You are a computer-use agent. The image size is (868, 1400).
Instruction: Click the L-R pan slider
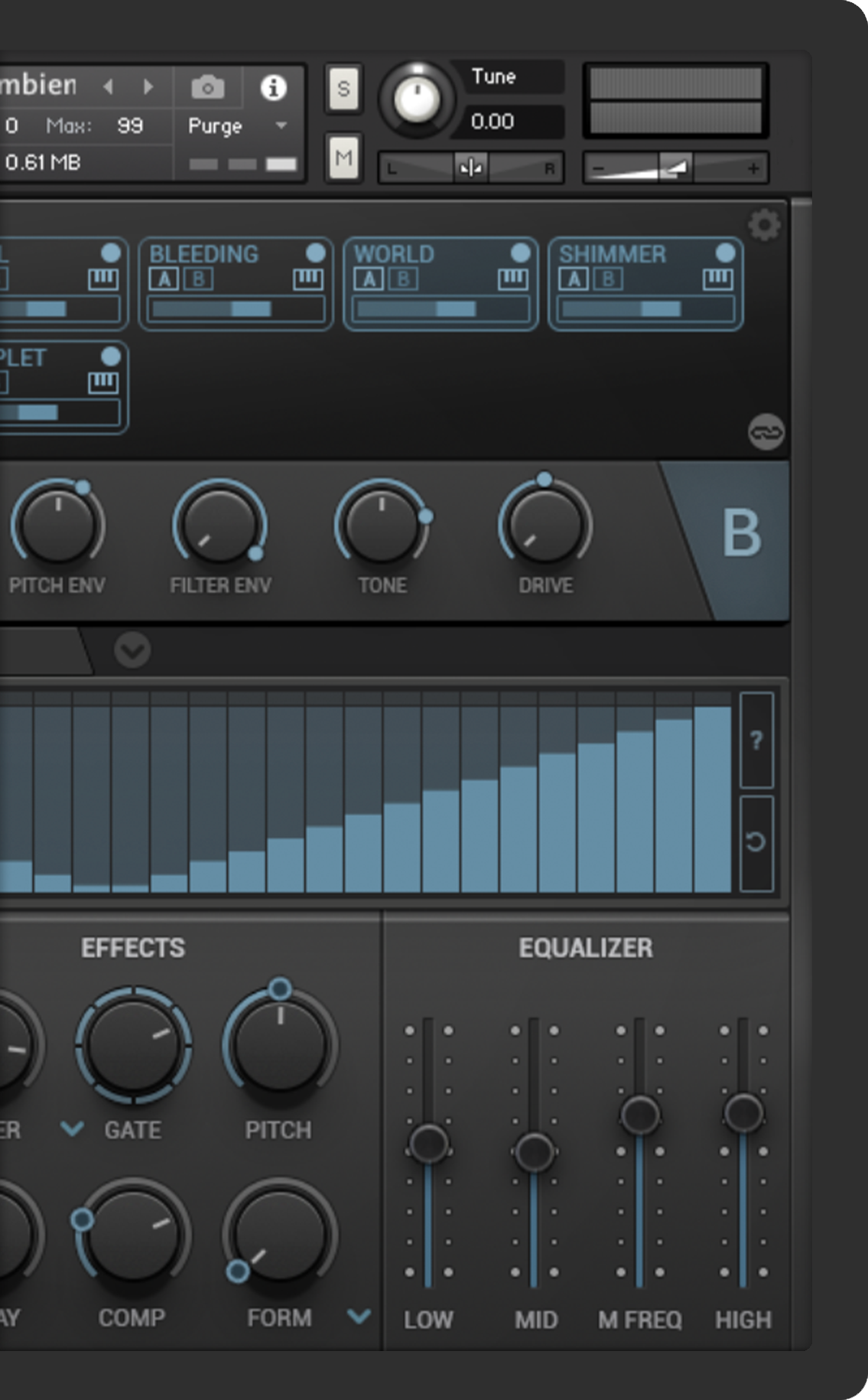click(x=471, y=168)
